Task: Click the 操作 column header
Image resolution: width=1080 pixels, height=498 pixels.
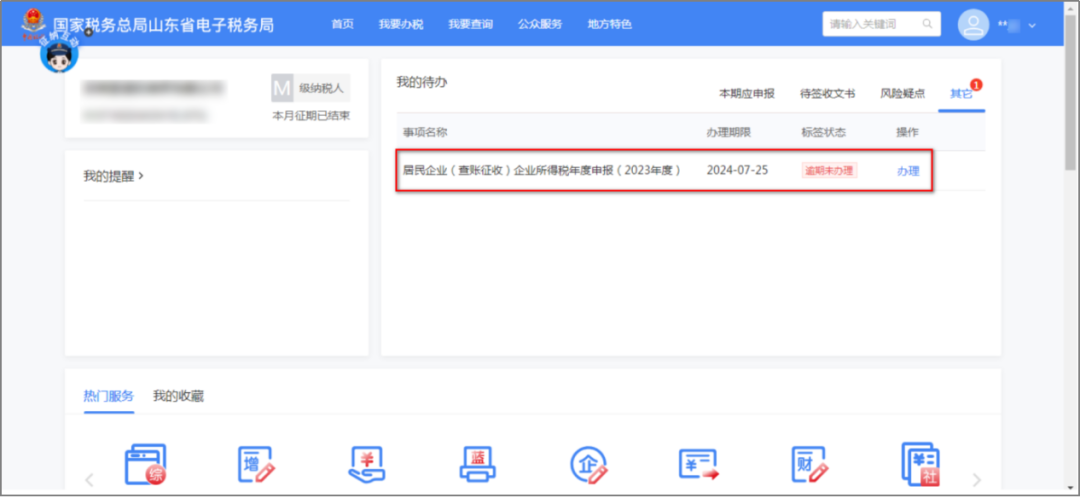Action: point(907,132)
